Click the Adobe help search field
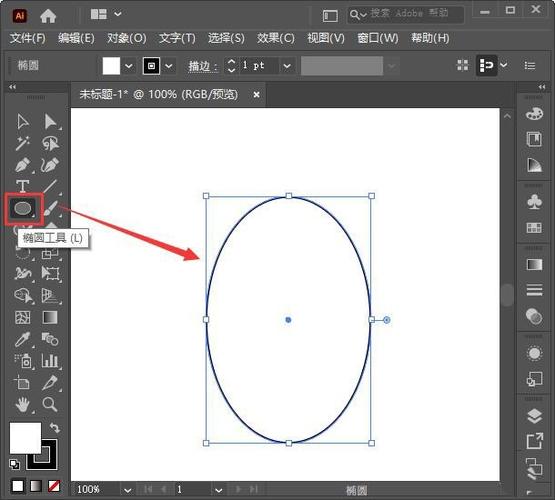The width and height of the screenshot is (555, 500). click(x=406, y=15)
